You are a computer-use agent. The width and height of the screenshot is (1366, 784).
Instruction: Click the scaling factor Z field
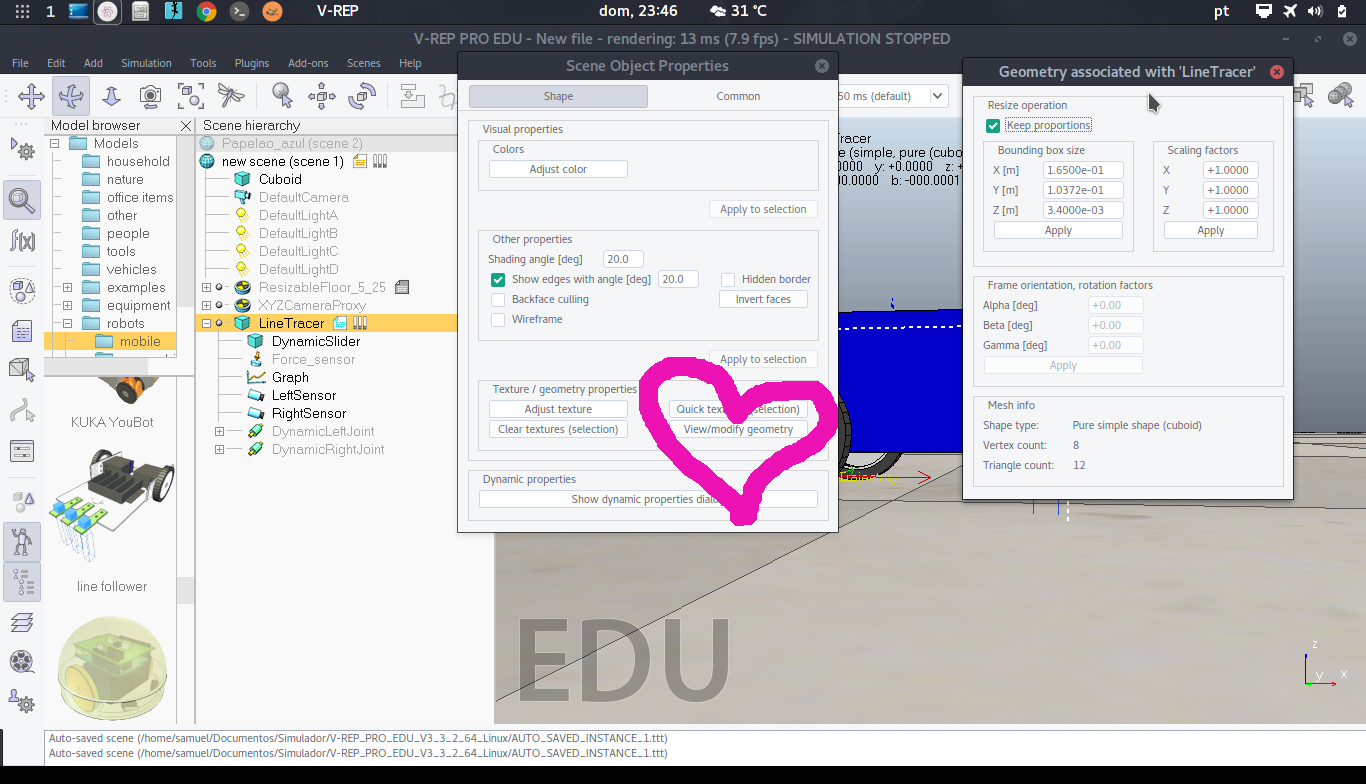tap(1231, 210)
